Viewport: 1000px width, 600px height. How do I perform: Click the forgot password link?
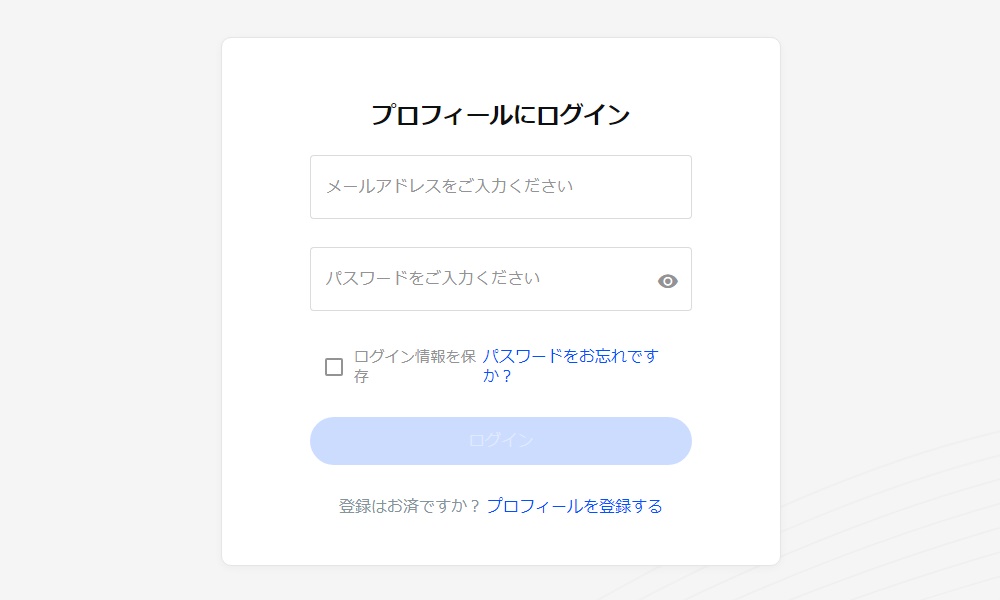coord(570,366)
